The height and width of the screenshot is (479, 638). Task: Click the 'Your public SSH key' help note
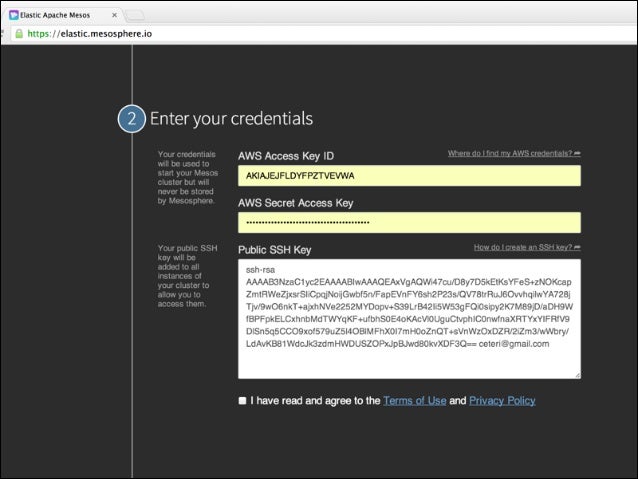188,276
